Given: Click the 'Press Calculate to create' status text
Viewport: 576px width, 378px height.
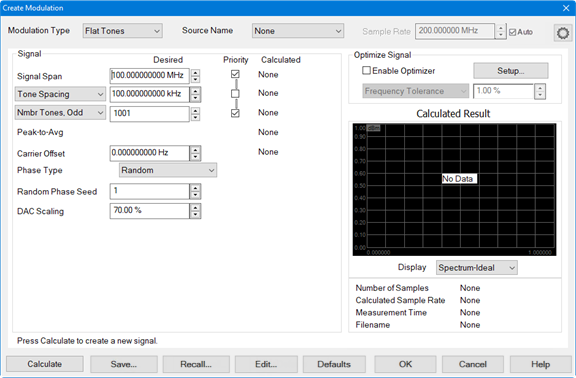Looking at the screenshot, I should click(x=87, y=341).
